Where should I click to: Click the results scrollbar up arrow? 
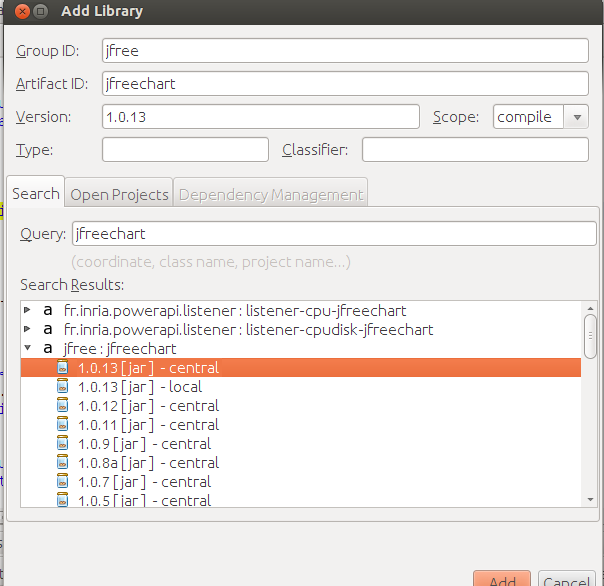(x=590, y=308)
